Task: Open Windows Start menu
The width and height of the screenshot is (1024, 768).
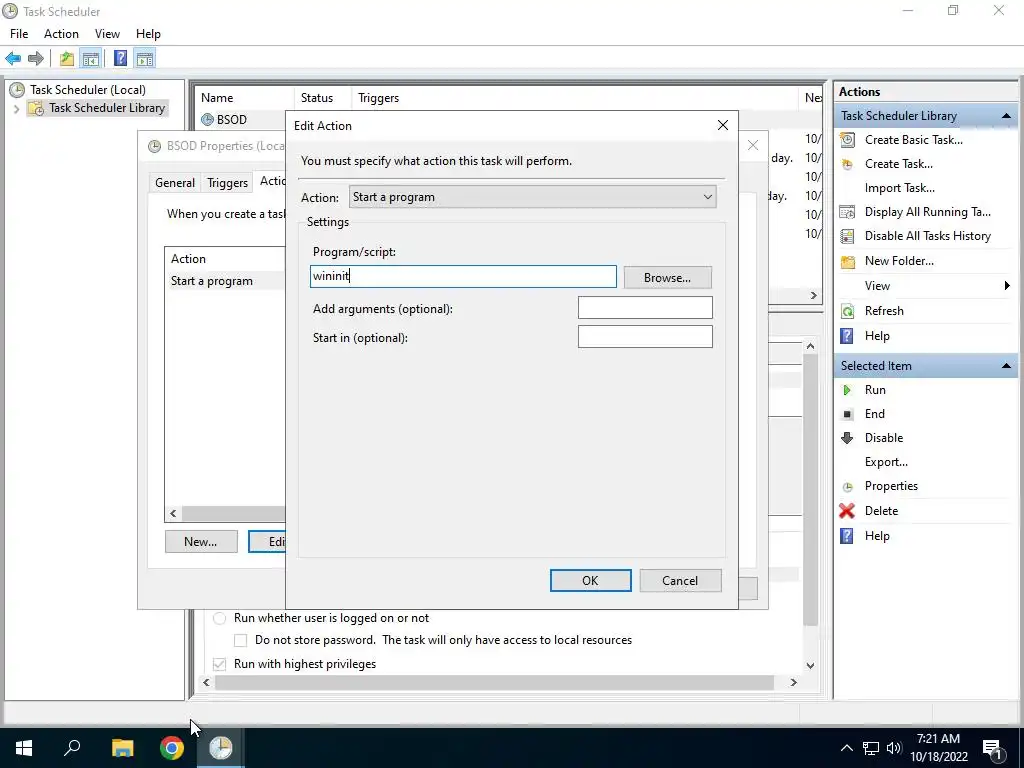Action: point(24,748)
